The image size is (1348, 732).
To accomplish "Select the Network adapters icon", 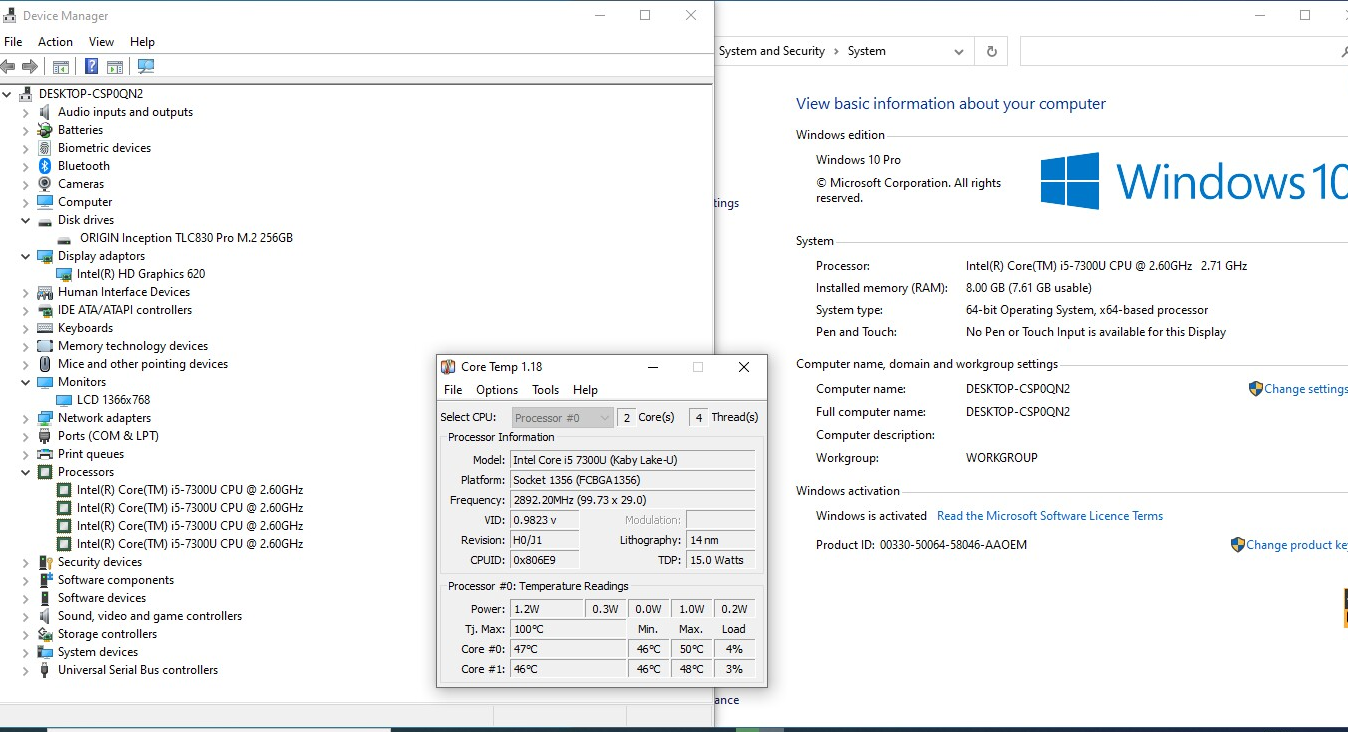I will click(45, 418).
